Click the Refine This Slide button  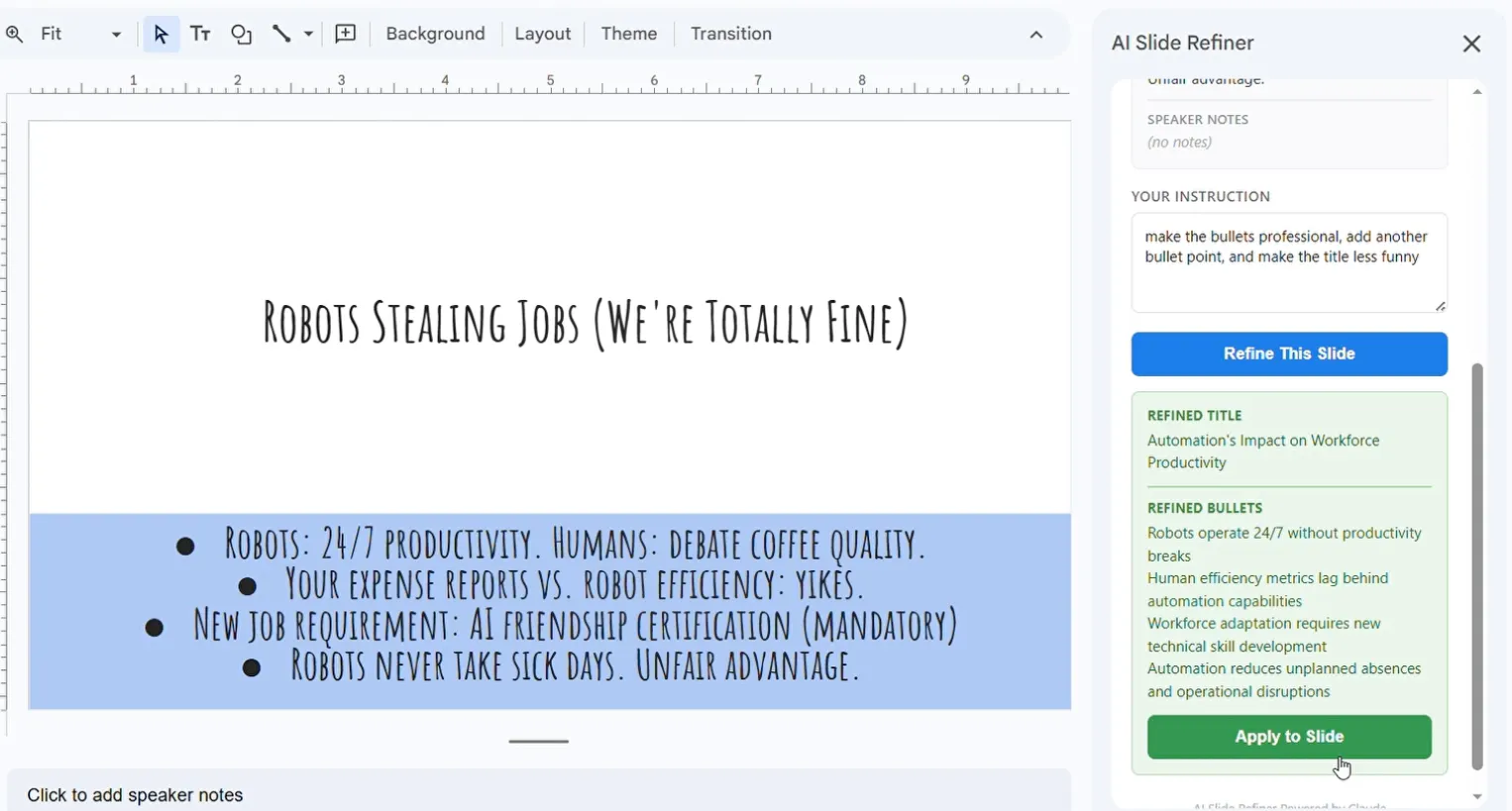click(1289, 354)
